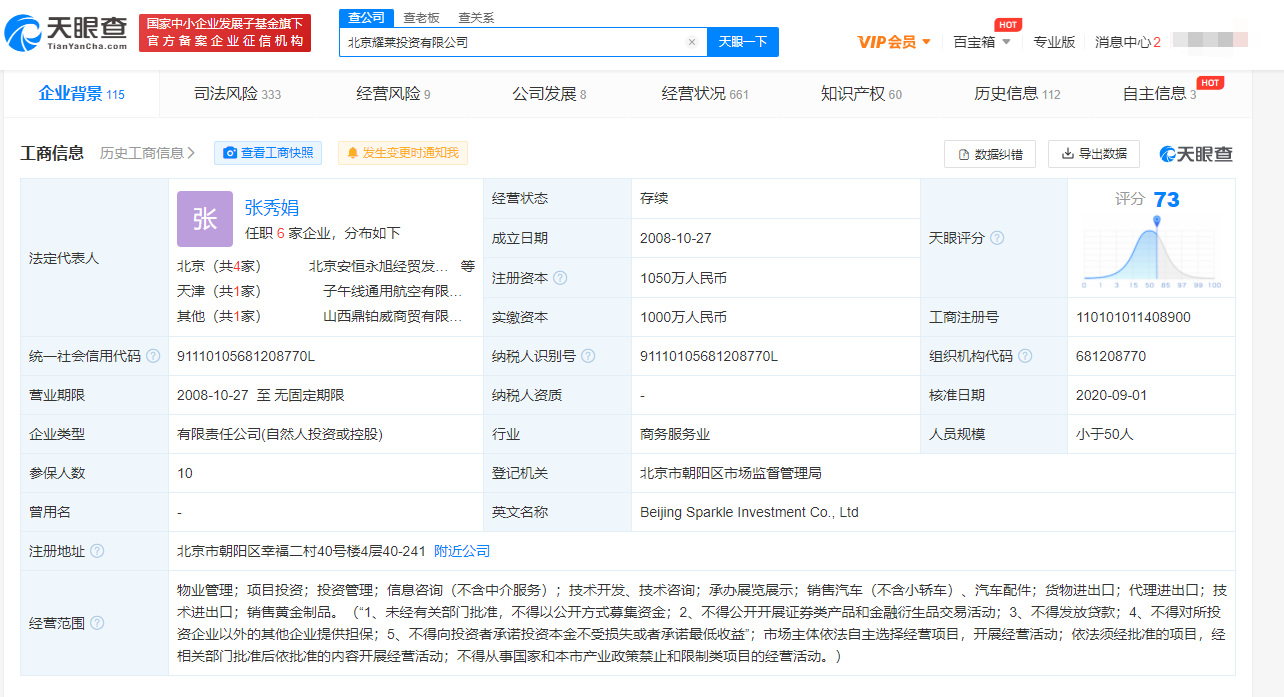Switch to the 查公司 search tab
The width and height of the screenshot is (1284, 697).
367,18
